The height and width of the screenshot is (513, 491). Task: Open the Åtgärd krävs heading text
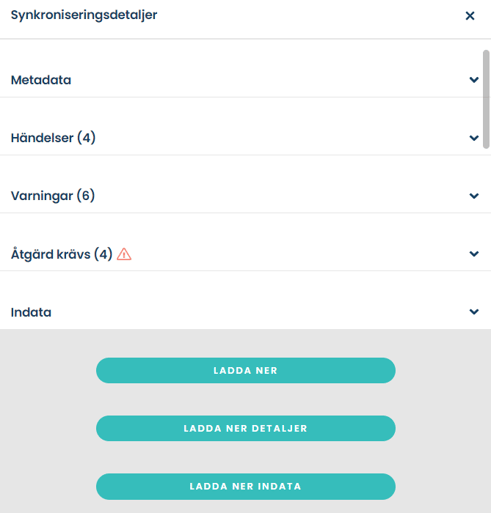click(51, 254)
